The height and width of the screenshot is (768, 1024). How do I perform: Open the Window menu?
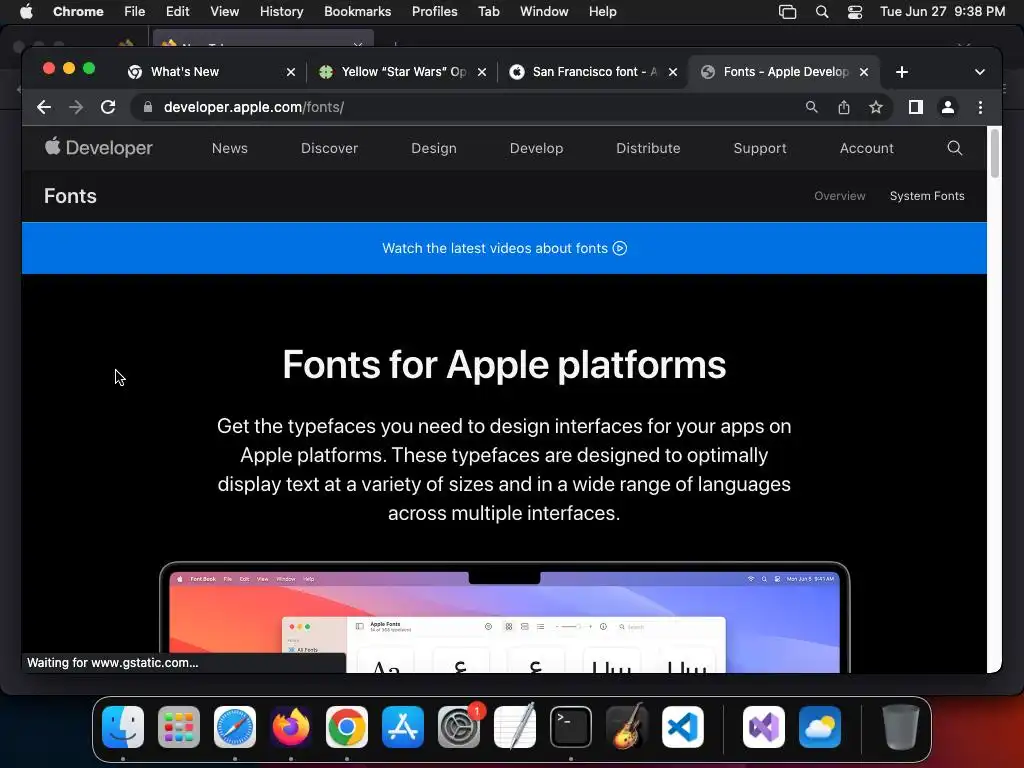pyautogui.click(x=544, y=12)
